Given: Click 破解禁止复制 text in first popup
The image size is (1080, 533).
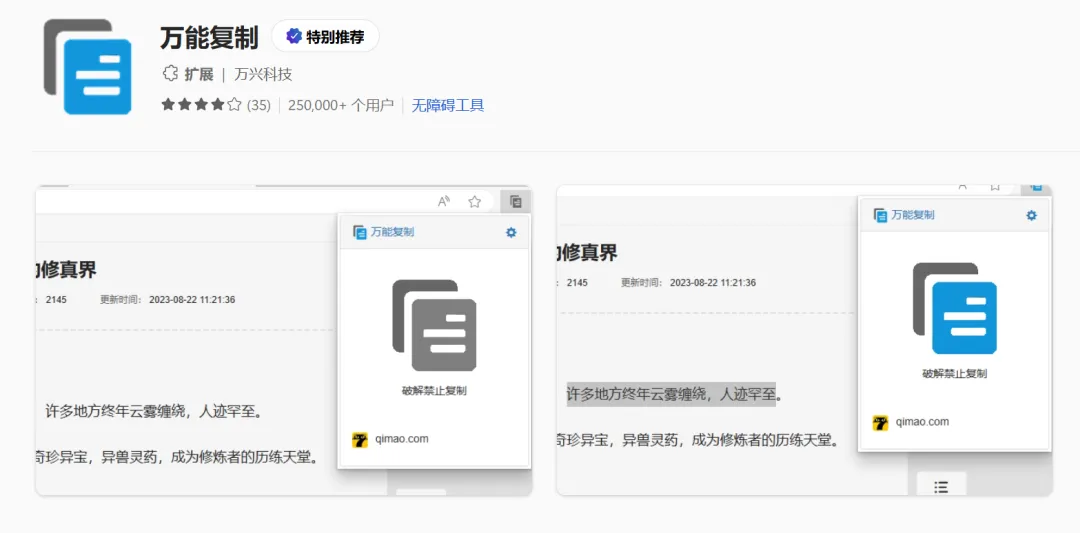Looking at the screenshot, I should pyautogui.click(x=434, y=391).
